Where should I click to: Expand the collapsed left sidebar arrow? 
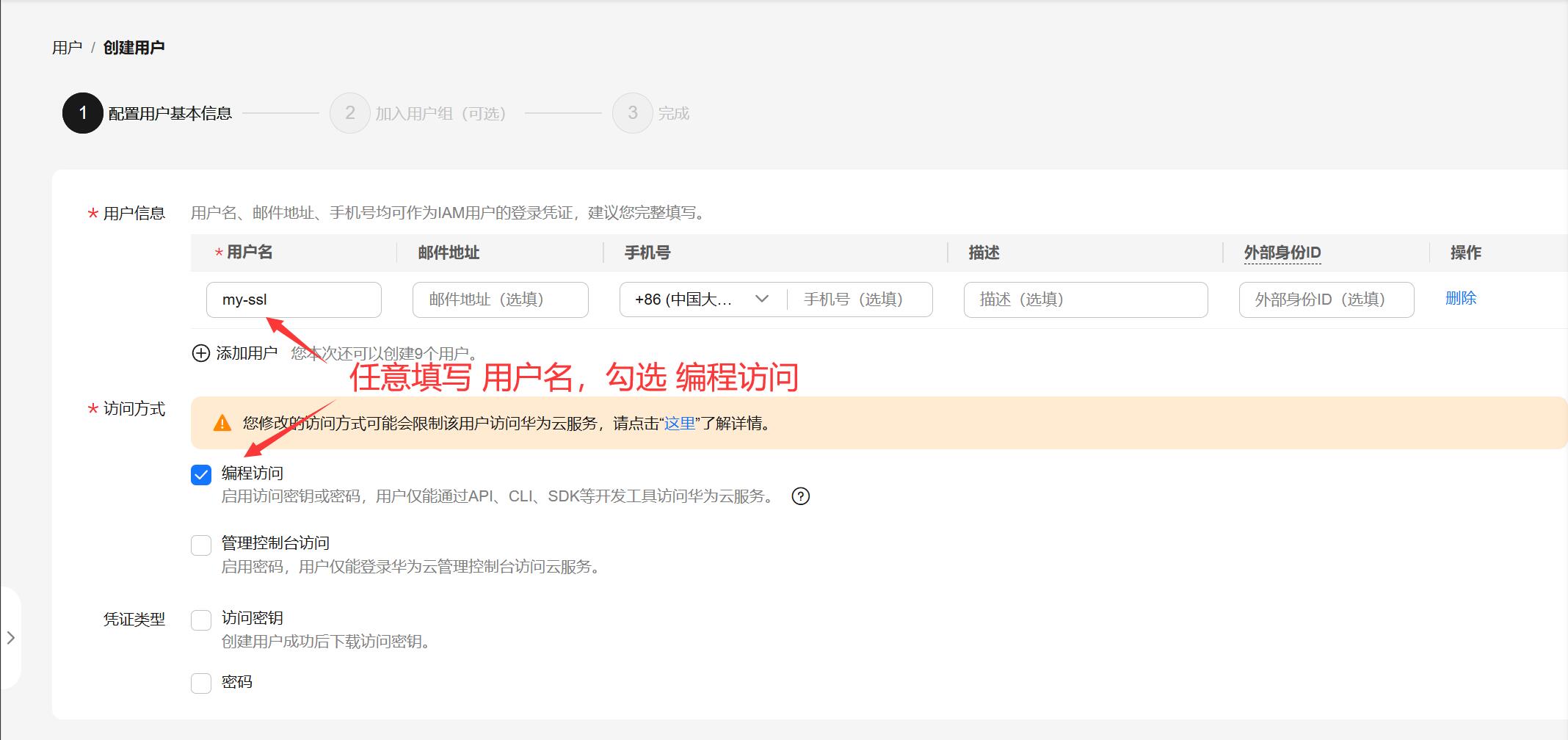click(11, 638)
